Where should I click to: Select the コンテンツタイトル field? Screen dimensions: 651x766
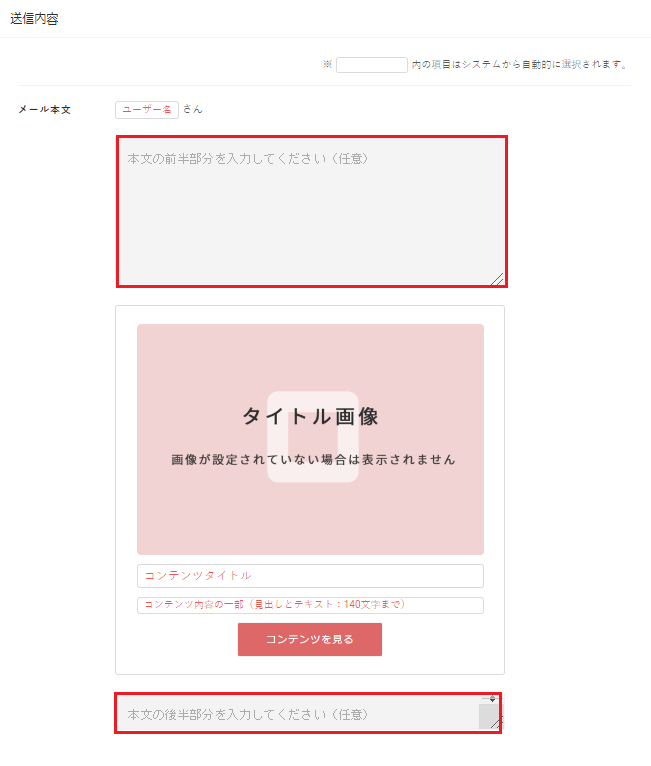tap(310, 576)
